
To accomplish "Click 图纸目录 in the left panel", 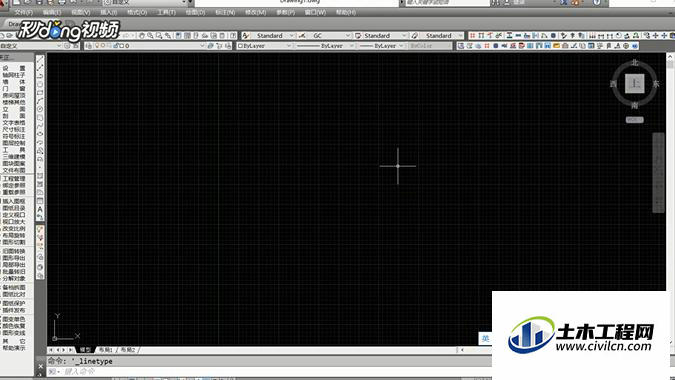I will pos(14,208).
